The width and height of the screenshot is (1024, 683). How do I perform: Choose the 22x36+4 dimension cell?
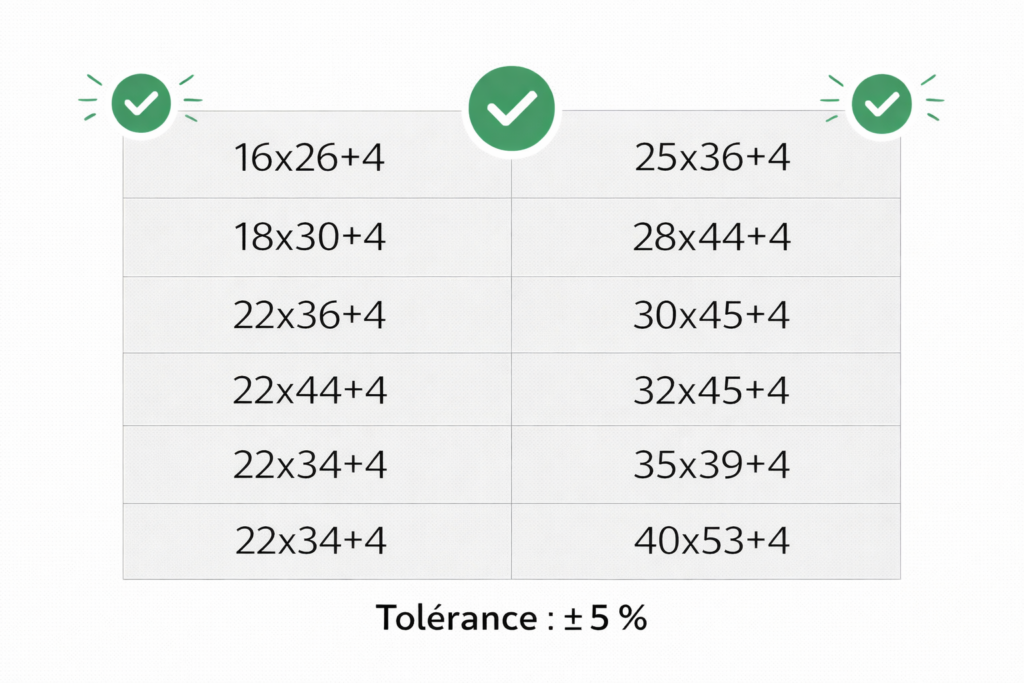[x=309, y=315]
